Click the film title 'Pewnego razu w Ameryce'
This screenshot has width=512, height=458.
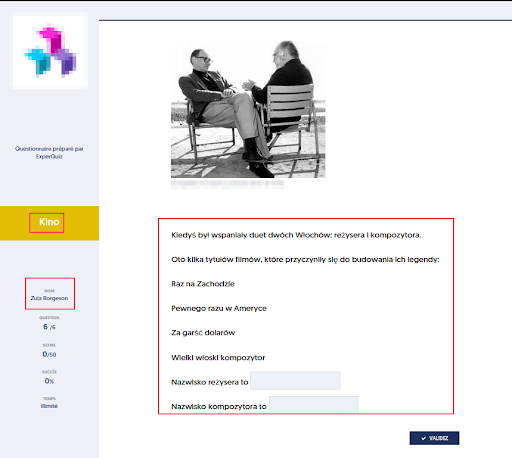(219, 308)
